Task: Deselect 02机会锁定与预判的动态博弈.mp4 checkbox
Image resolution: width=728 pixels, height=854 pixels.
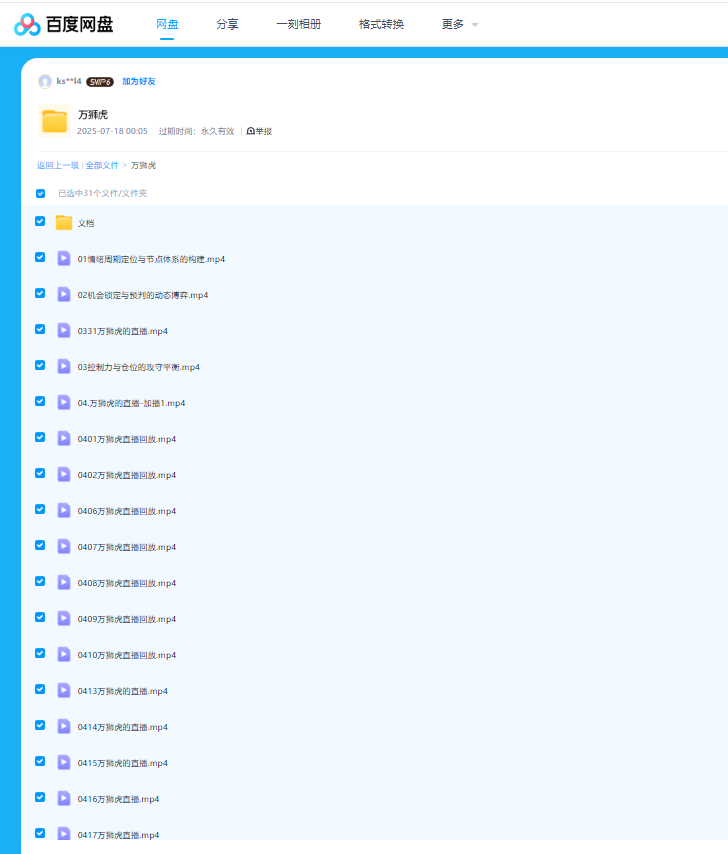Action: click(40, 293)
